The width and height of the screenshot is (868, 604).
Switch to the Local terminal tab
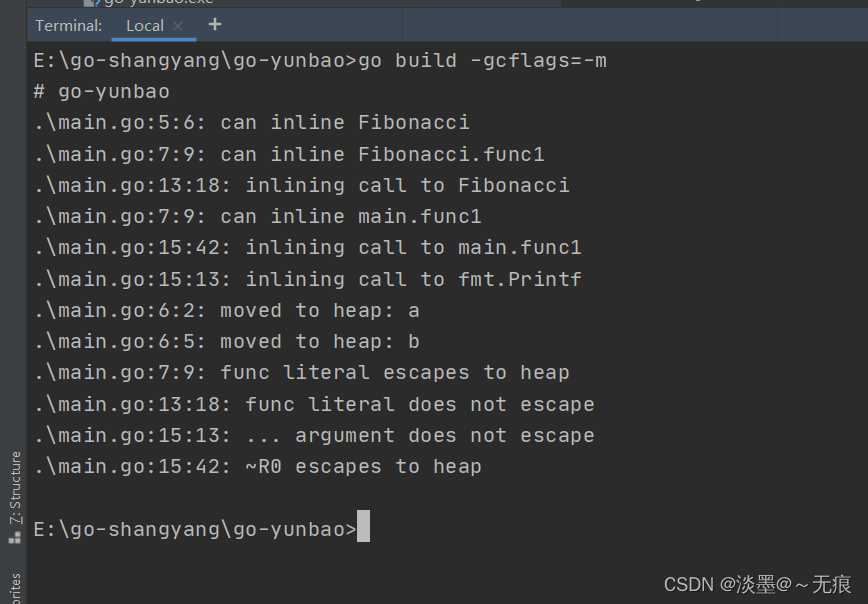(x=145, y=26)
